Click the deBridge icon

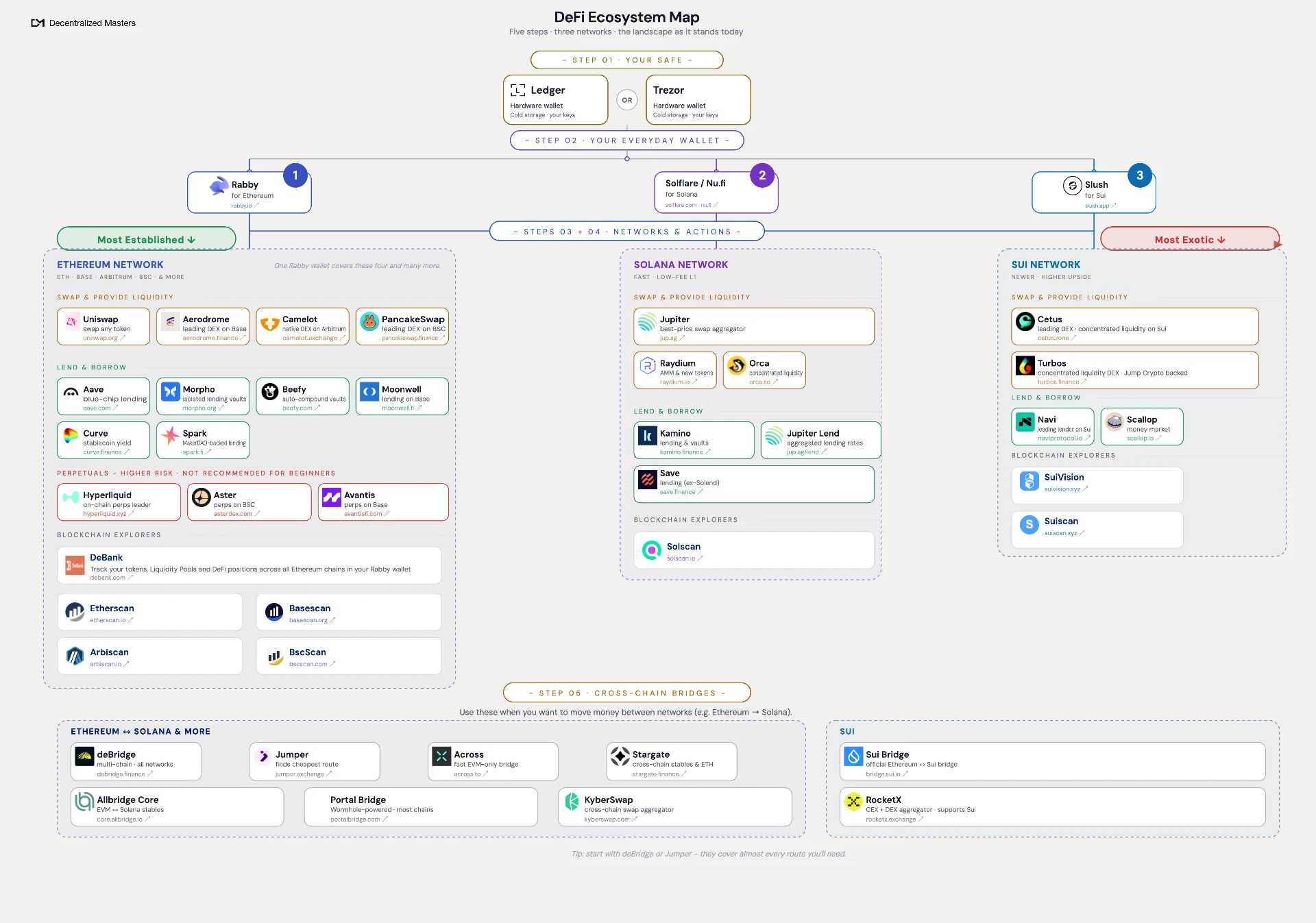click(84, 756)
